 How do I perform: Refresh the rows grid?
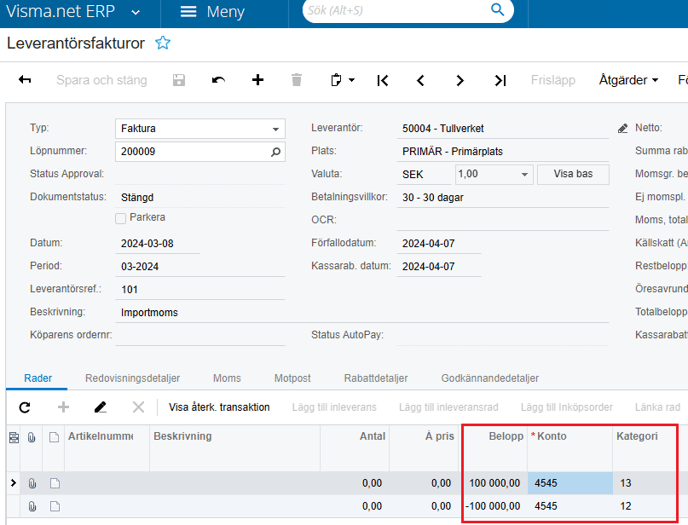click(x=25, y=407)
